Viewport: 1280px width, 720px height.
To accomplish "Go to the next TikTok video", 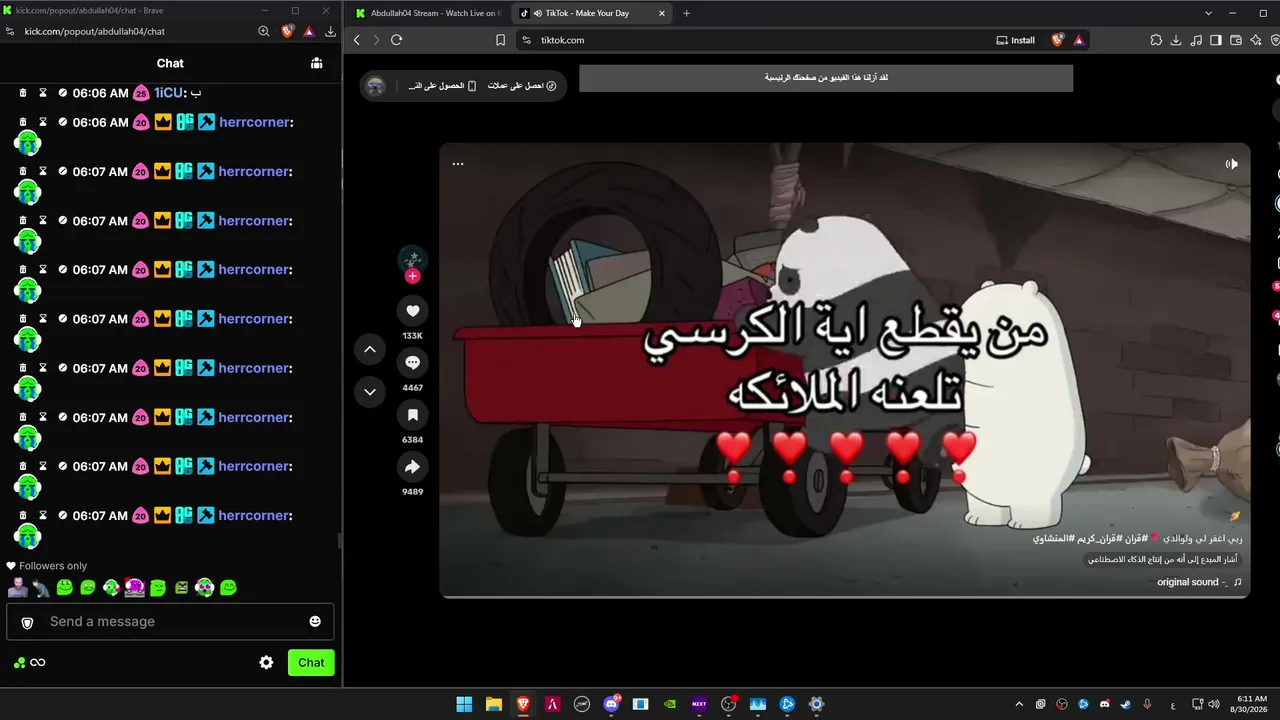I will 370,391.
